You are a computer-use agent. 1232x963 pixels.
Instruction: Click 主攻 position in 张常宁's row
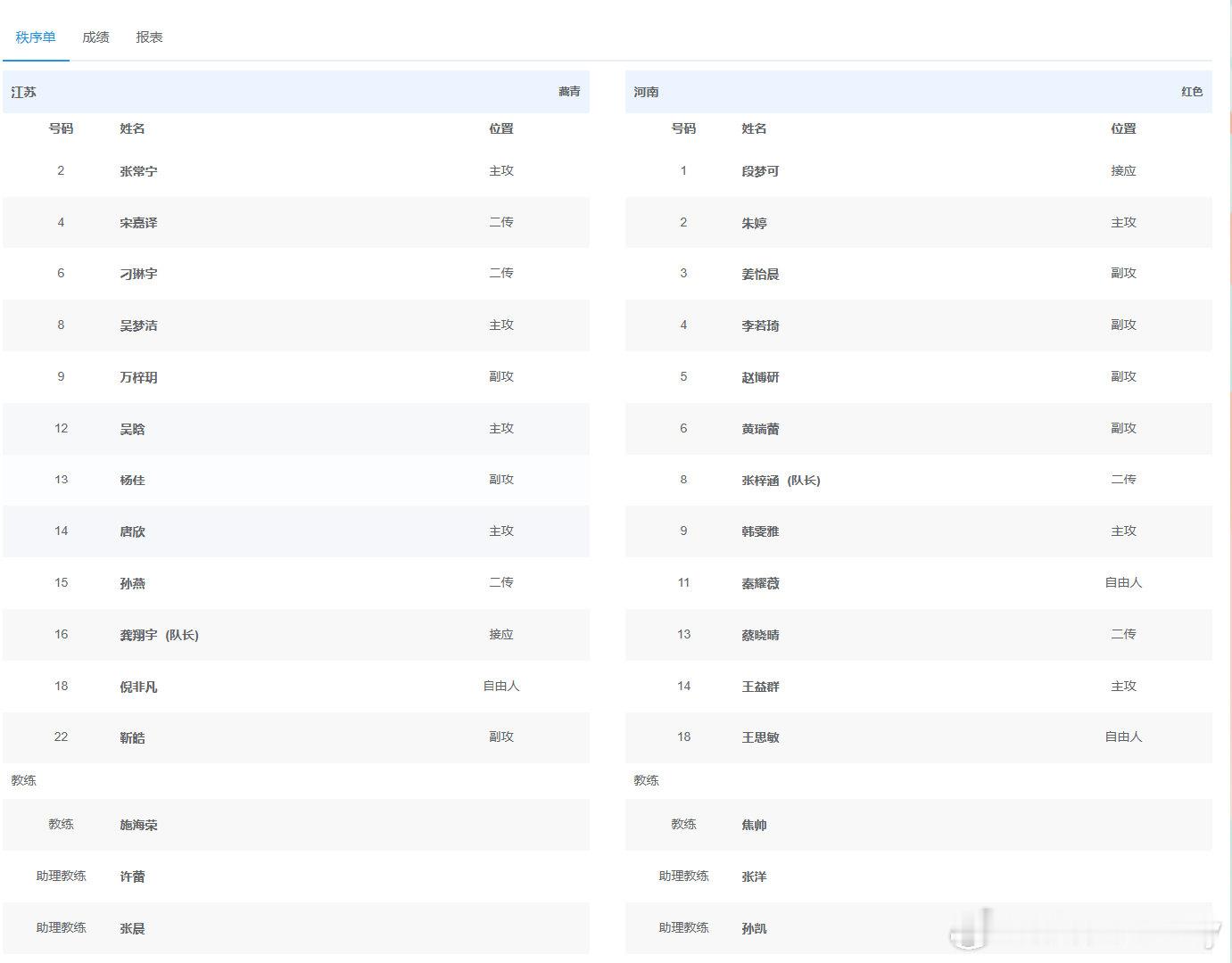click(x=501, y=170)
